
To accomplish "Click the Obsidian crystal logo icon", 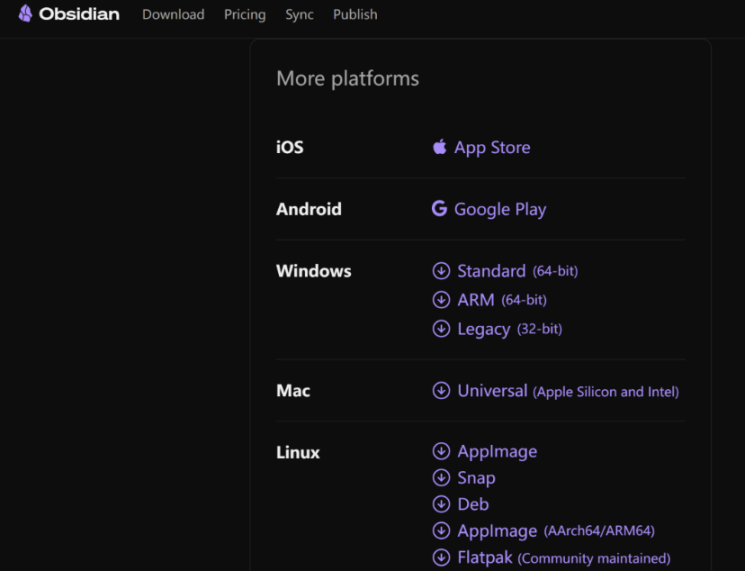I will pos(25,14).
